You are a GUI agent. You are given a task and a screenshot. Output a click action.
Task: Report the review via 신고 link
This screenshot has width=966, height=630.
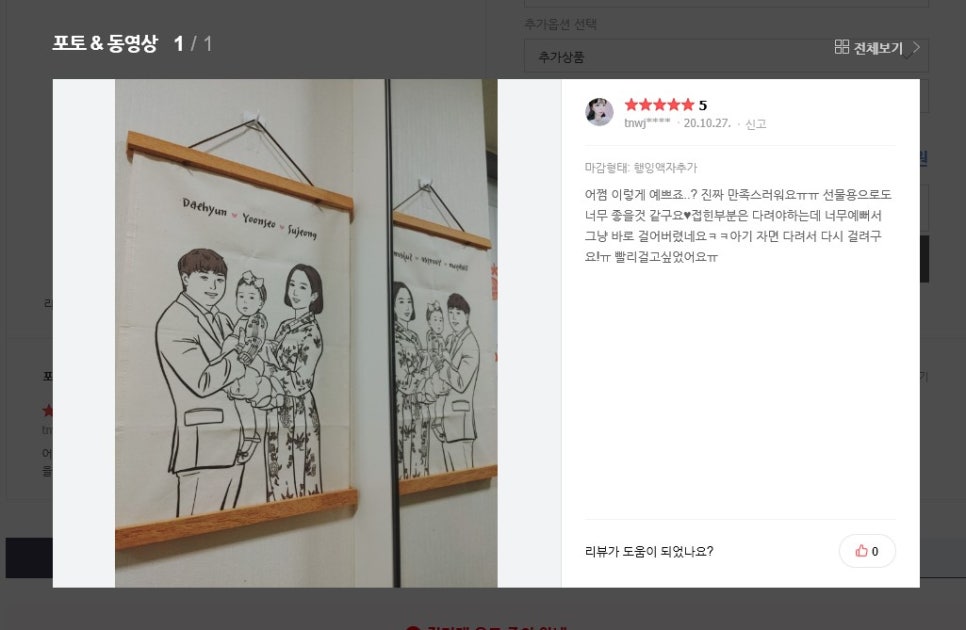[x=755, y=124]
